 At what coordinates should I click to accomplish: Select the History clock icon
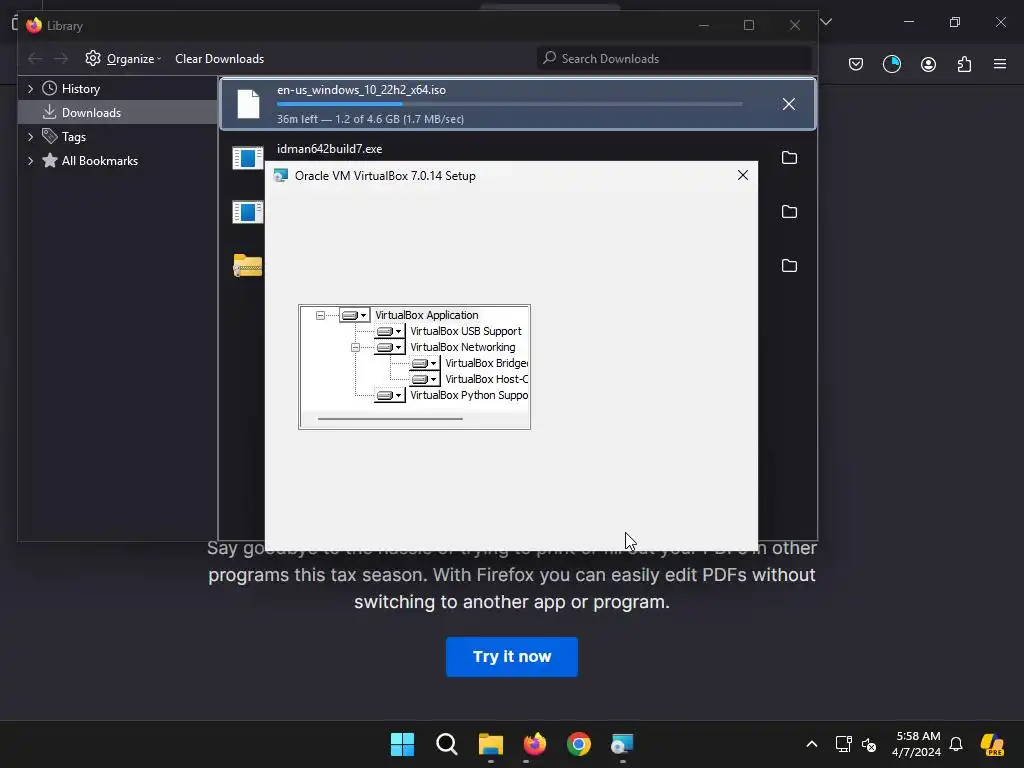(x=50, y=88)
